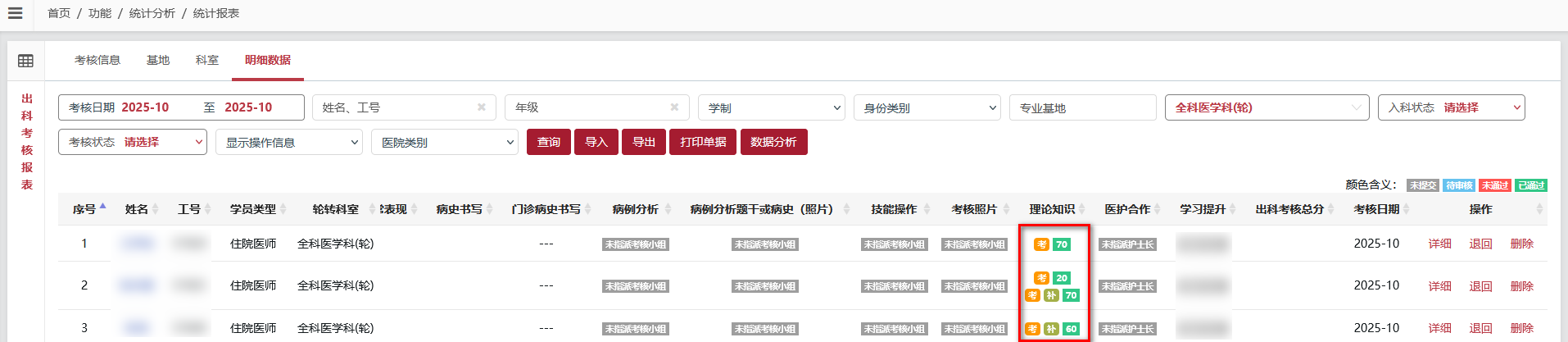This screenshot has width=1568, height=342.
Task: Click the olive 补 badge in row 2
Action: (x=1051, y=295)
